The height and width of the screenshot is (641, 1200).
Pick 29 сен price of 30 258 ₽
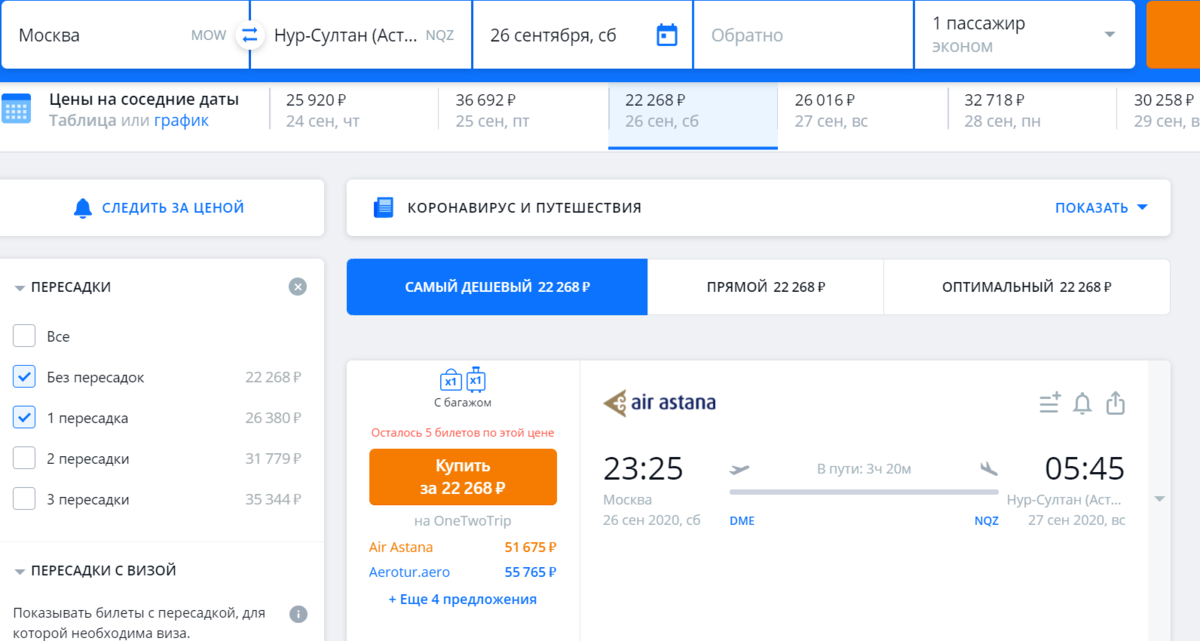point(1158,110)
